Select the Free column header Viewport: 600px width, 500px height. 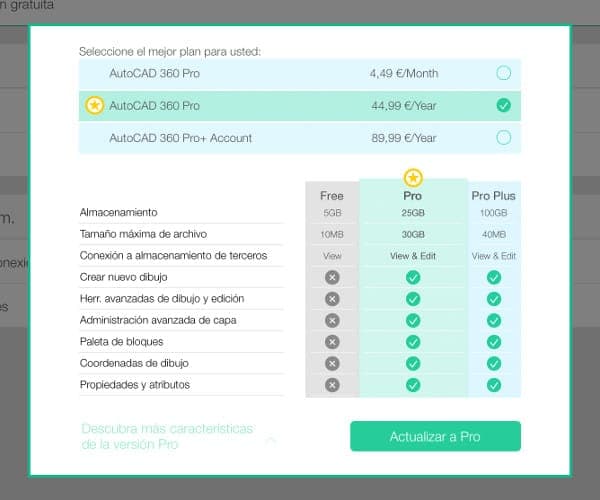tap(332, 196)
